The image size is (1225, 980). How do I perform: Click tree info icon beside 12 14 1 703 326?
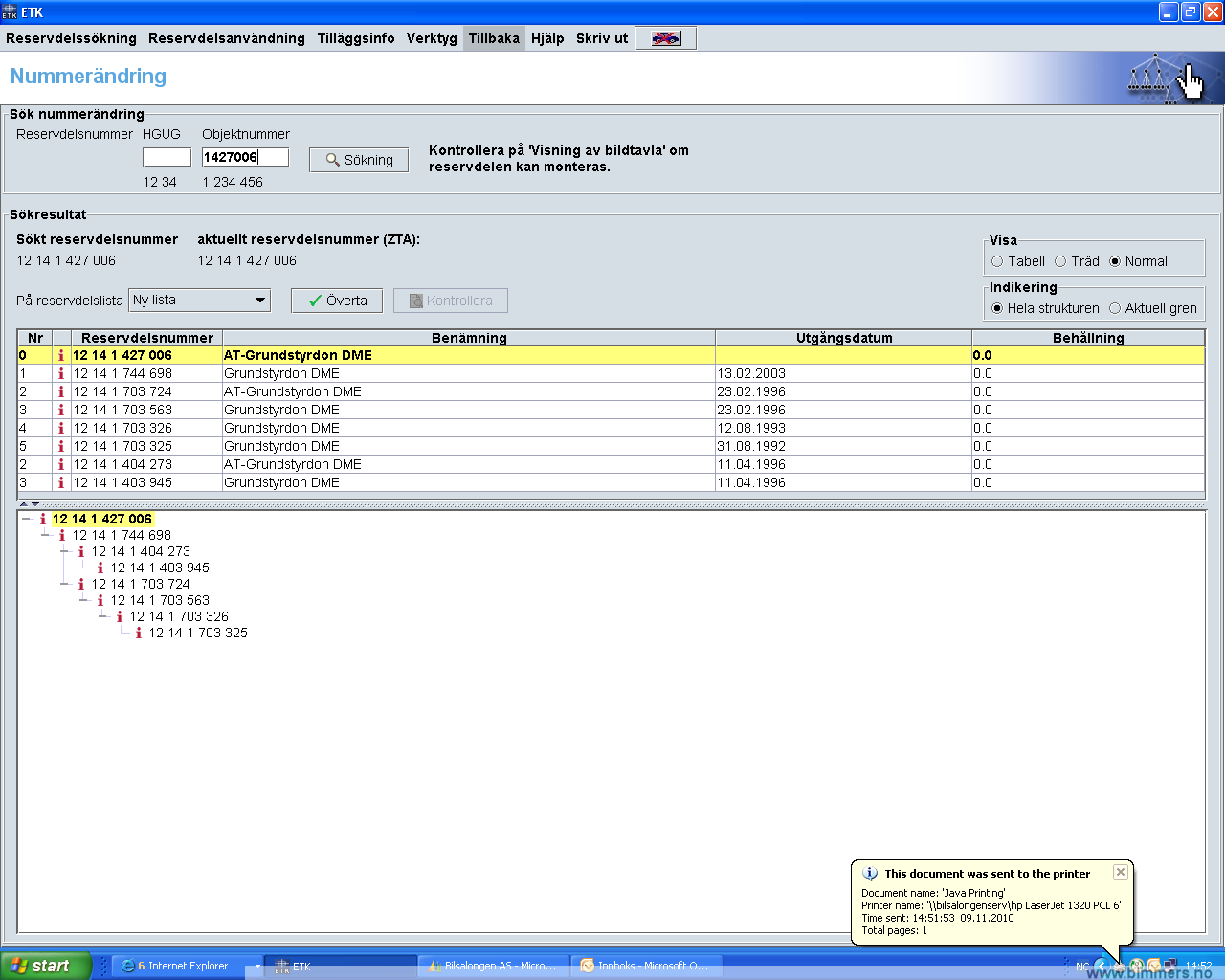119,616
